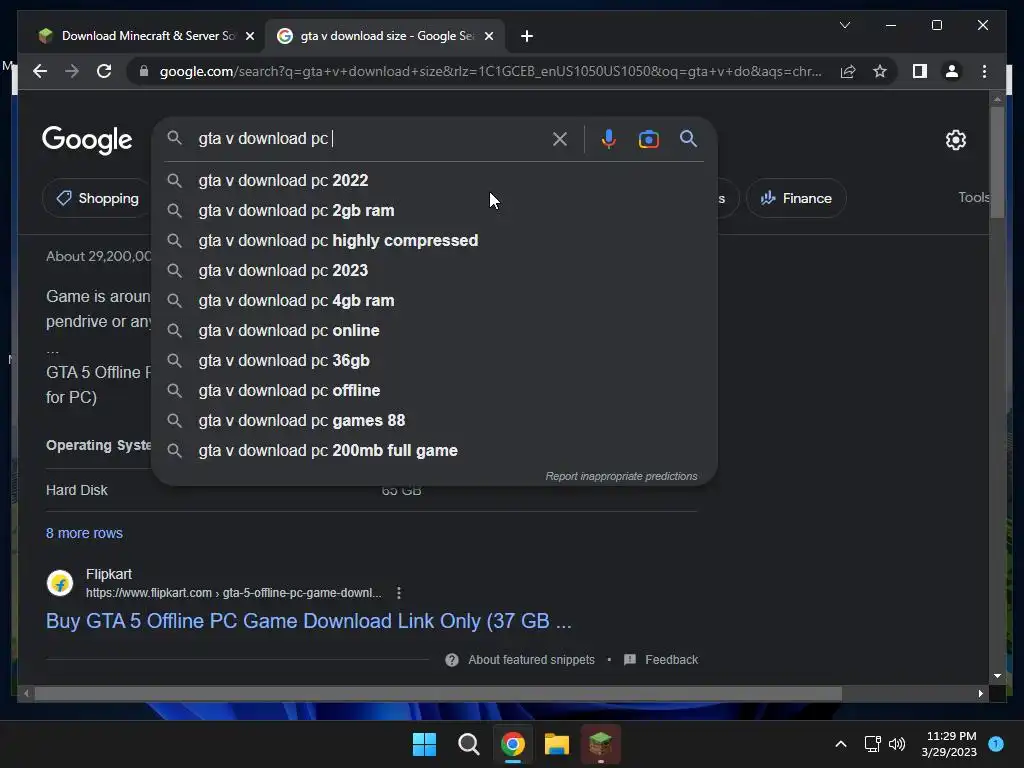Viewport: 1024px width, 768px height.
Task: Click the Chrome address bar URL
Action: pyautogui.click(x=490, y=71)
